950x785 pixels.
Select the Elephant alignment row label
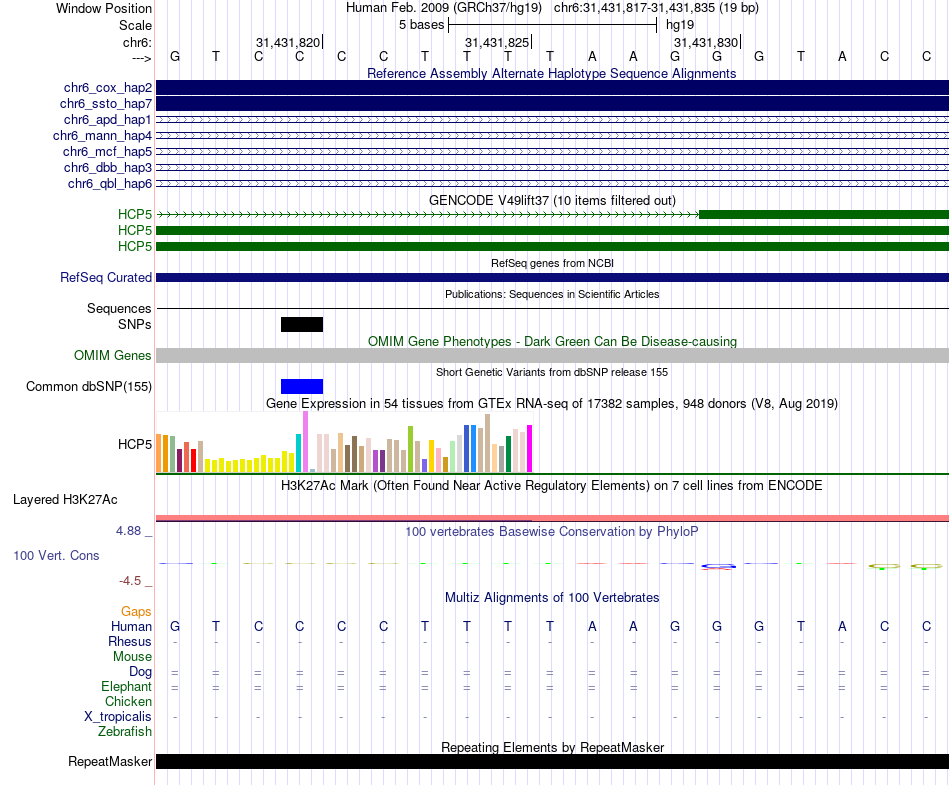[127, 686]
